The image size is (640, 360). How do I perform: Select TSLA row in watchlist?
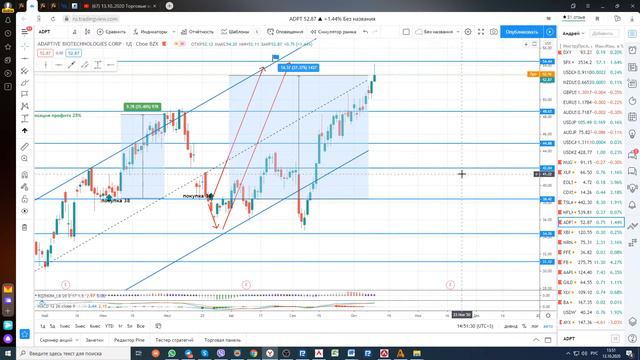pos(591,202)
